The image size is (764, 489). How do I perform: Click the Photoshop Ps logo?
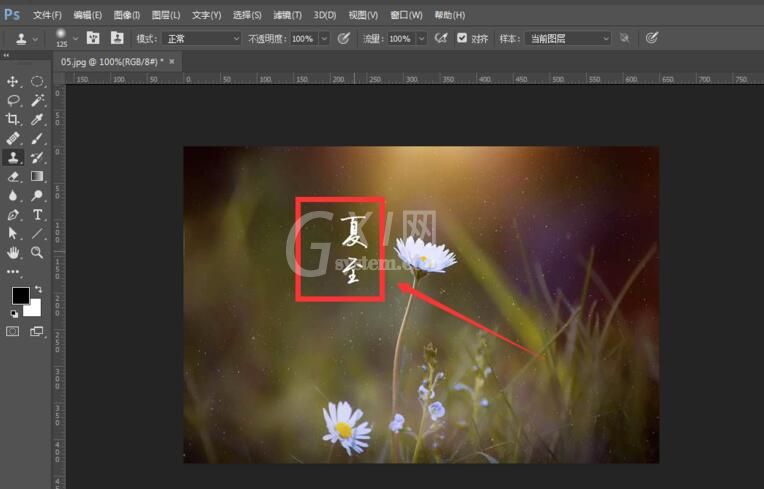[x=12, y=15]
